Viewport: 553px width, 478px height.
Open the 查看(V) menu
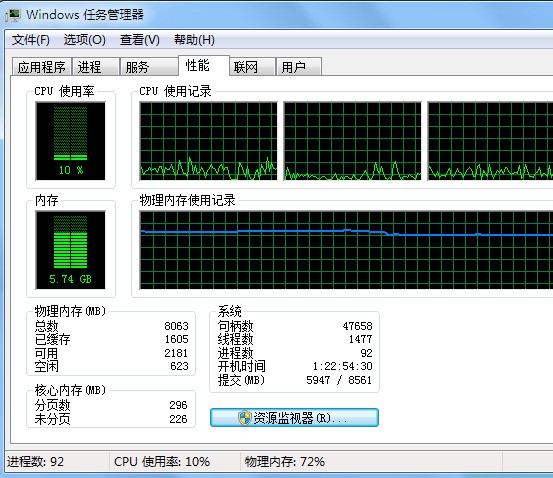tap(140, 40)
